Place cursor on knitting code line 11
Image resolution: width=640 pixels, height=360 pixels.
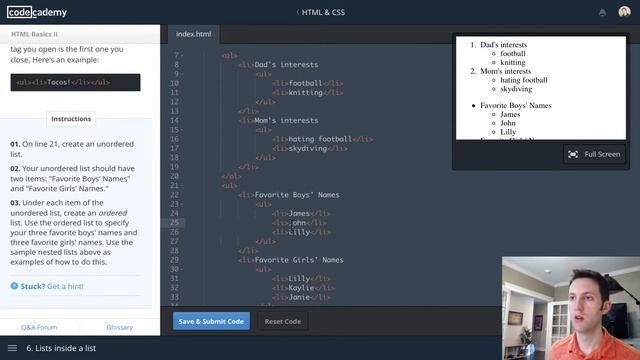tap(307, 93)
